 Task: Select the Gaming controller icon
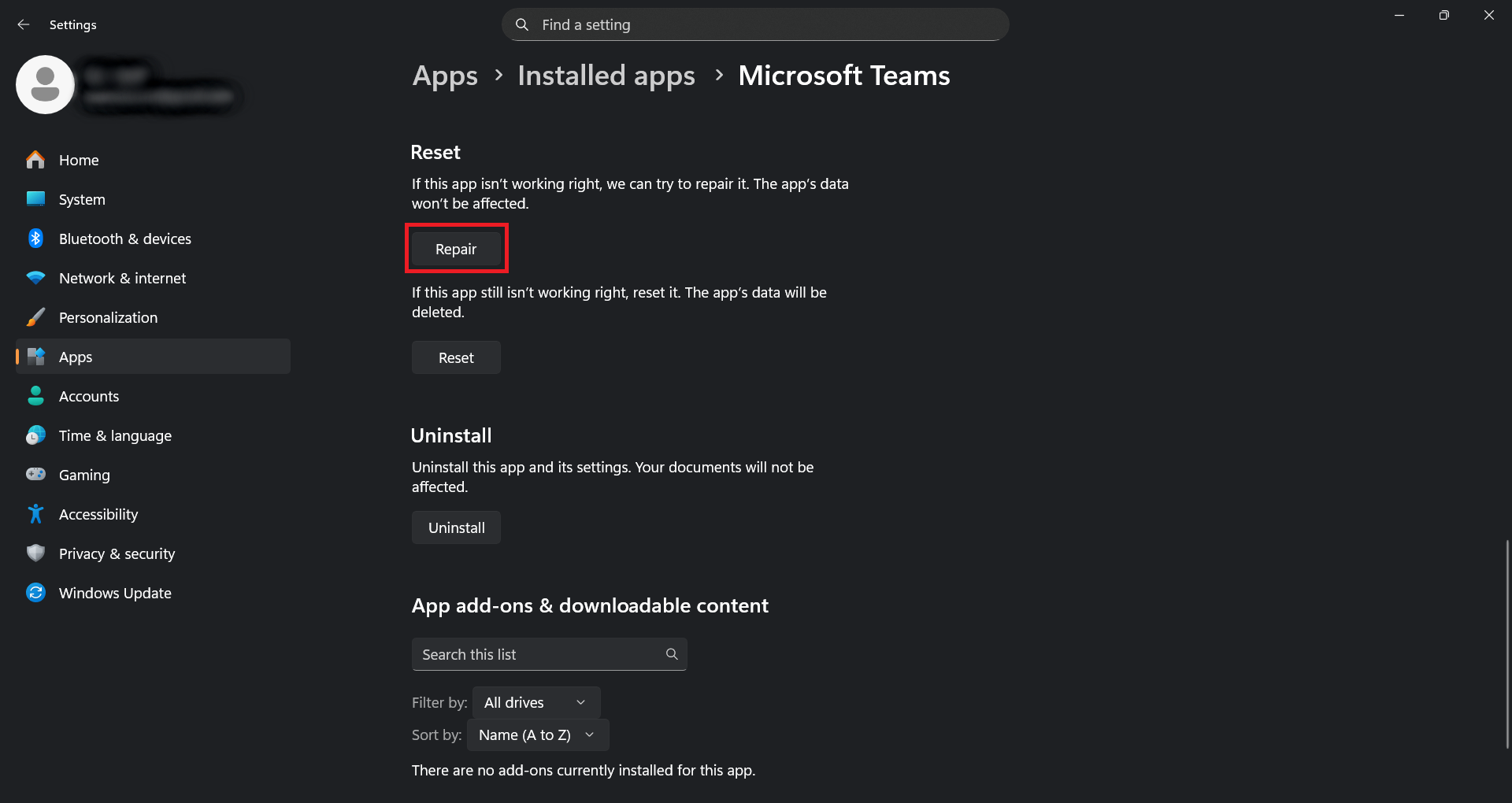click(x=35, y=475)
